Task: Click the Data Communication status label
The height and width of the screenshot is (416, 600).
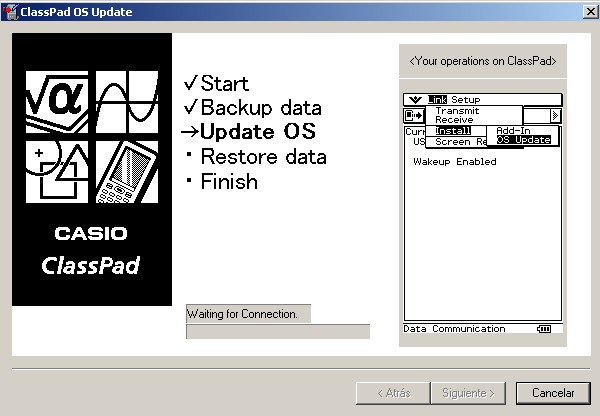Action: coord(454,329)
